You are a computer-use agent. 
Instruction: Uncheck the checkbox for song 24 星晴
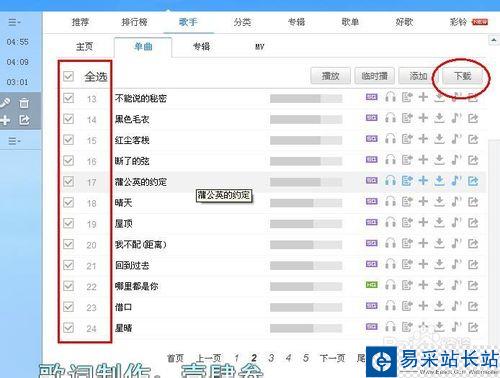point(68,328)
